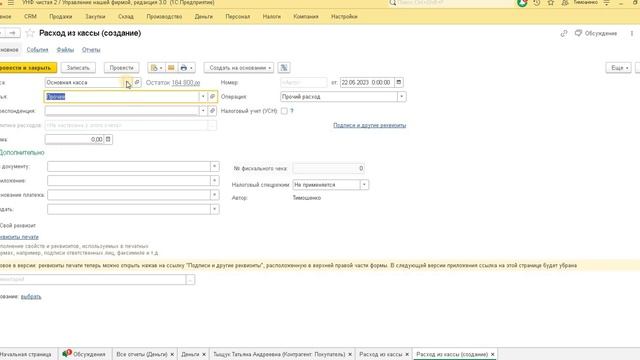Screen dimensions: 640x360
Task: Open the Корреспонденция field link icon
Action: coord(212,111)
